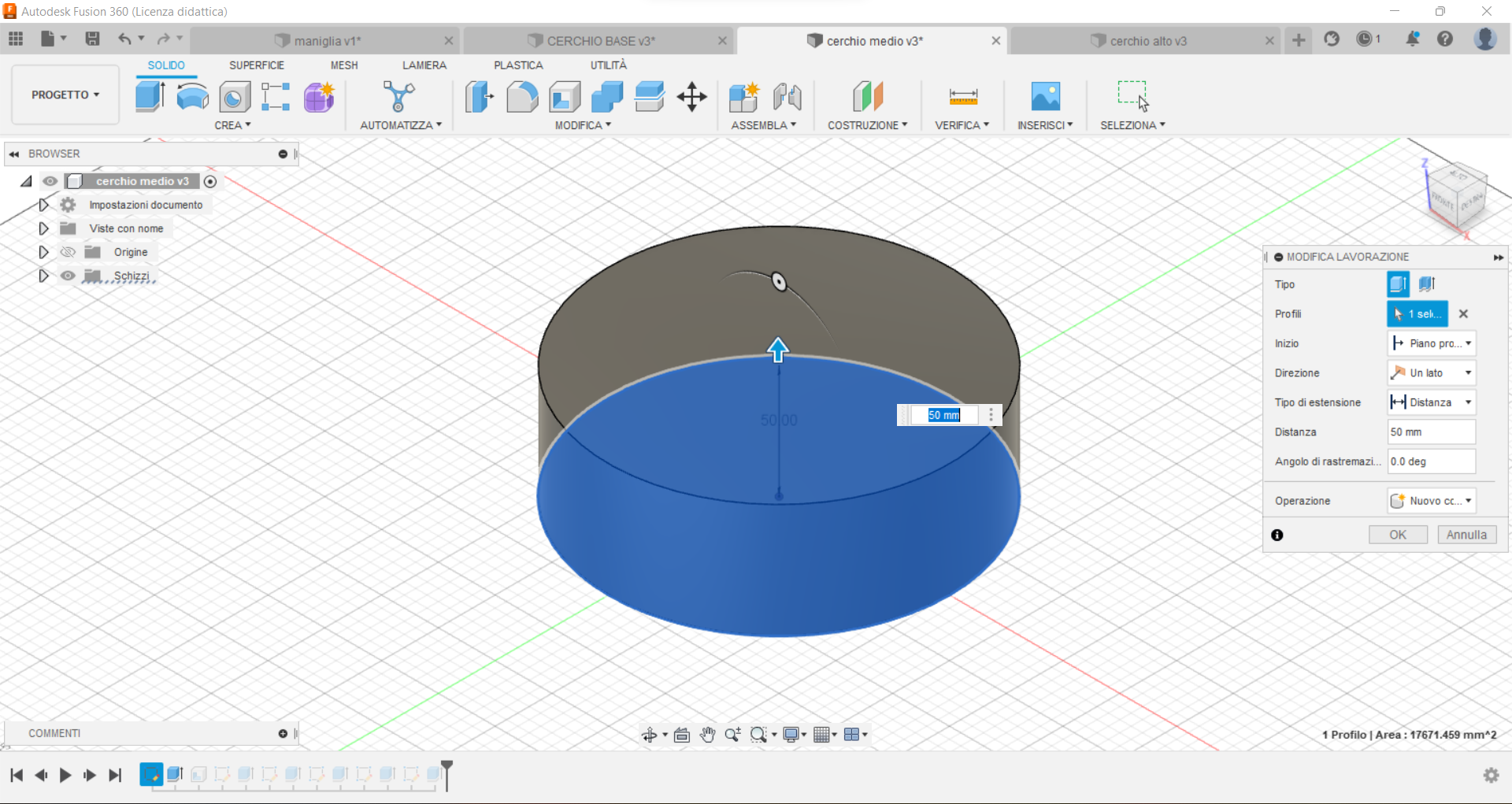Add a new document tab with plus

click(1299, 40)
